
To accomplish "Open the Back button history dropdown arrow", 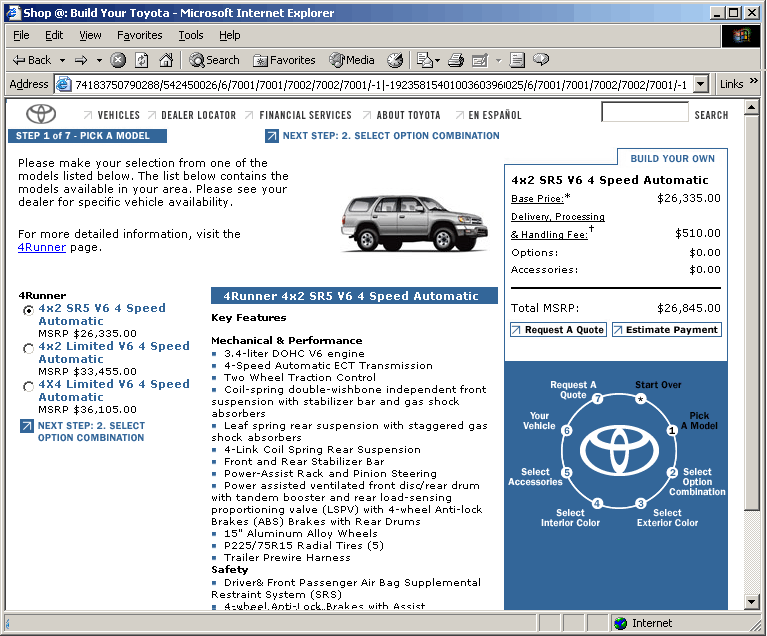I will pos(62,60).
